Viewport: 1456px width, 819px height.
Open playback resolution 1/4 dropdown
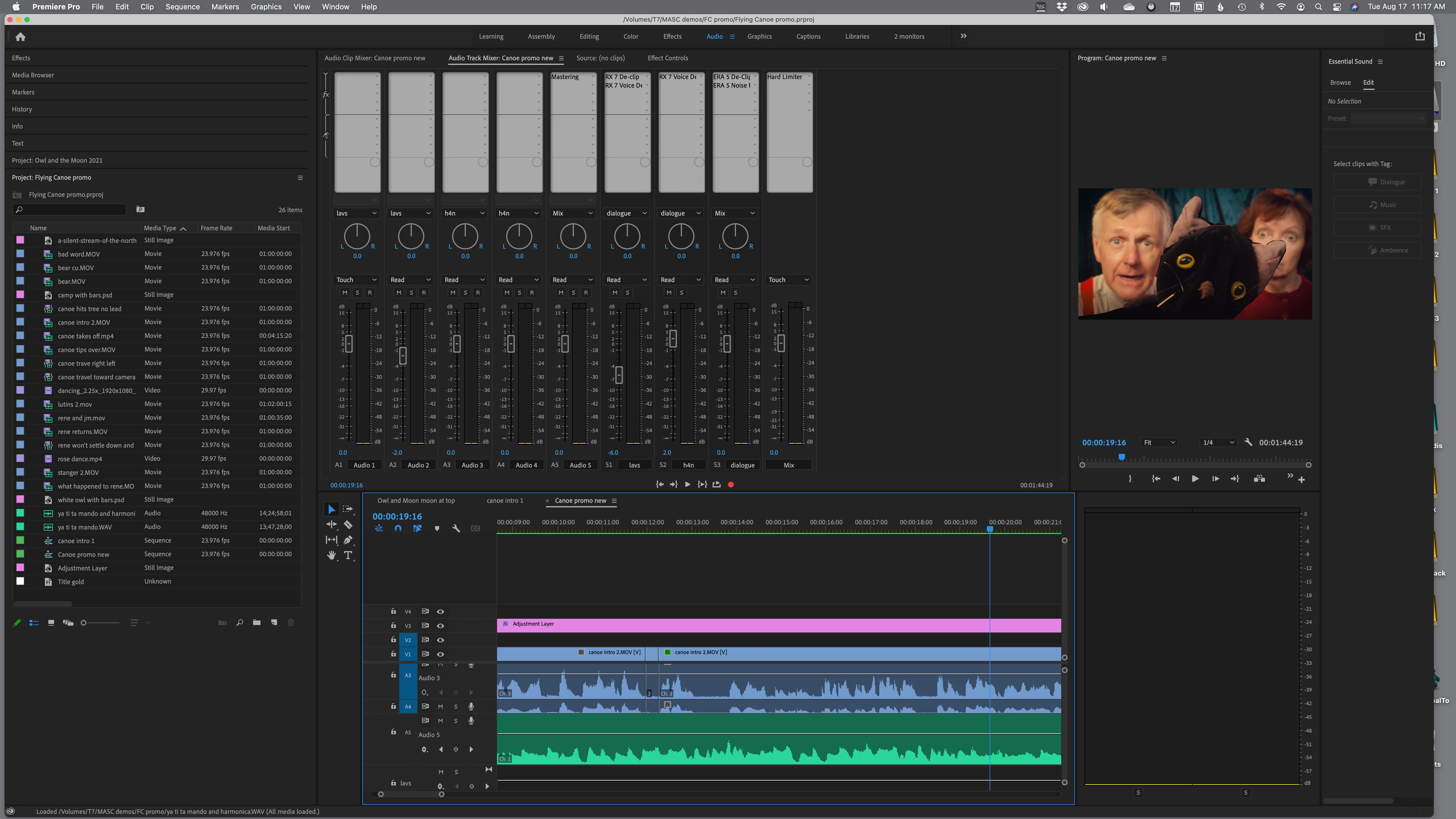(1218, 442)
